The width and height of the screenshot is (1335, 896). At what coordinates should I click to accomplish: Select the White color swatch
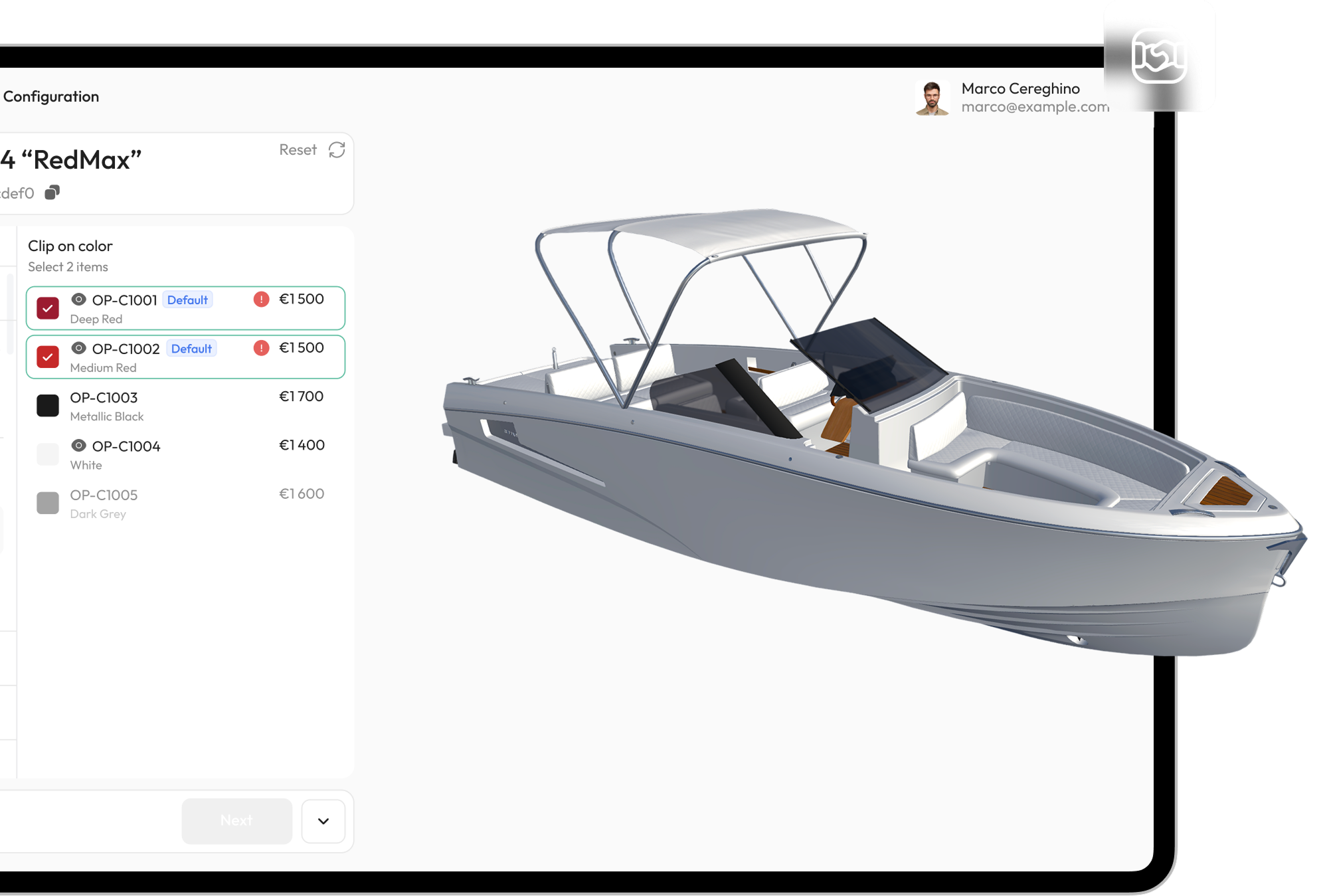tap(48, 454)
